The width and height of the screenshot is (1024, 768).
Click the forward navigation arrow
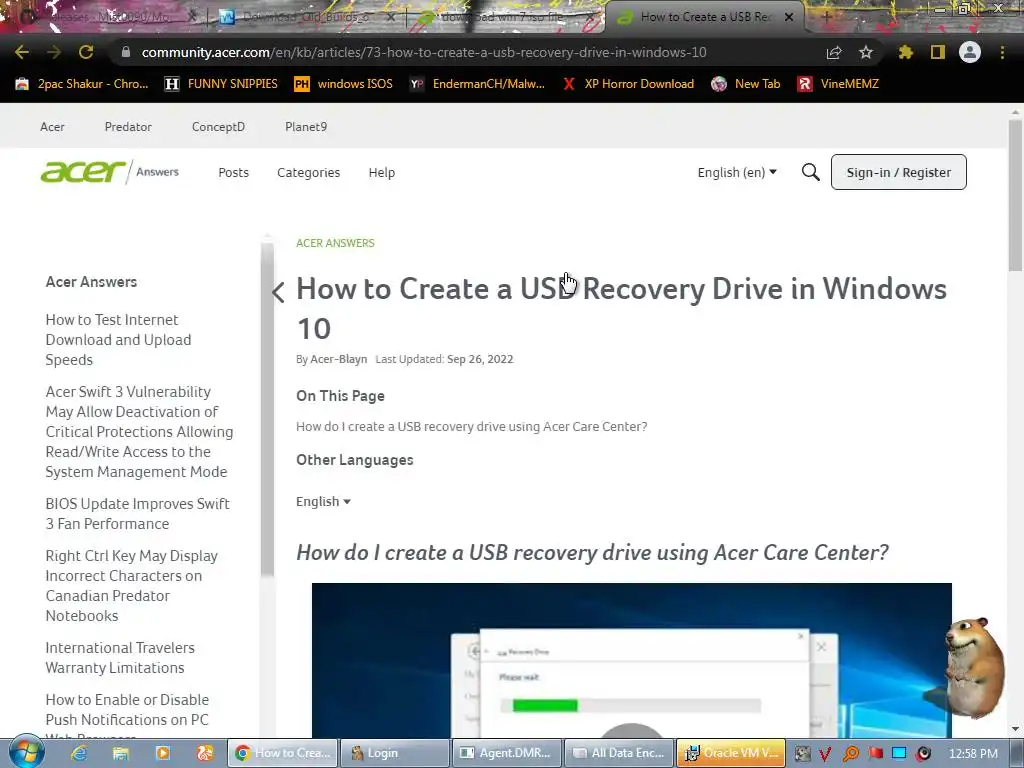click(54, 52)
